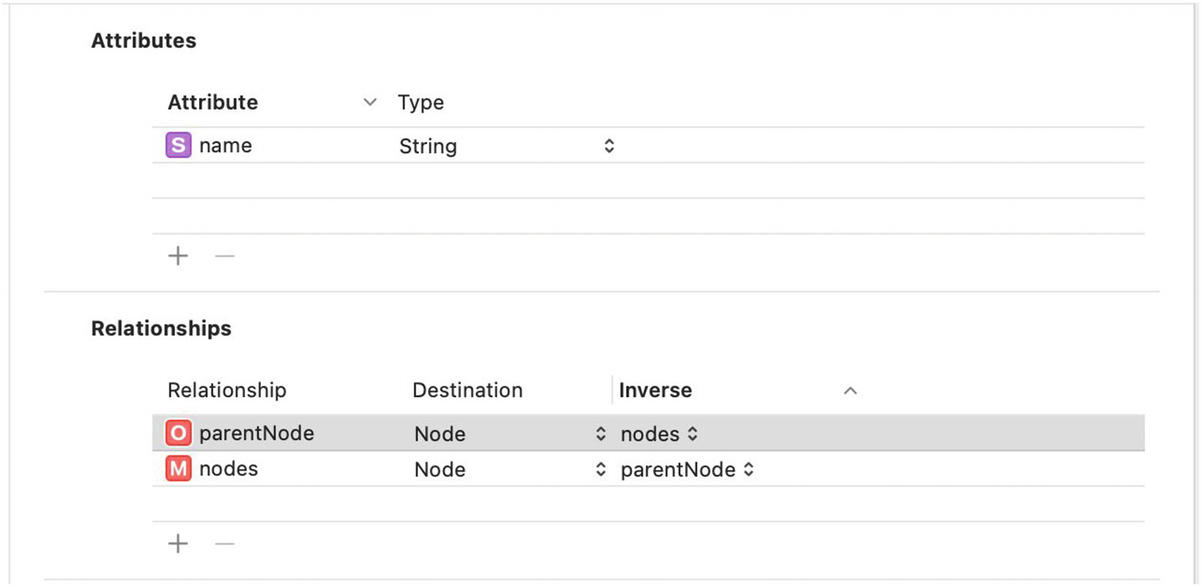This screenshot has width=1202, height=587.
Task: Add a new relationship with plus button
Action: click(178, 544)
